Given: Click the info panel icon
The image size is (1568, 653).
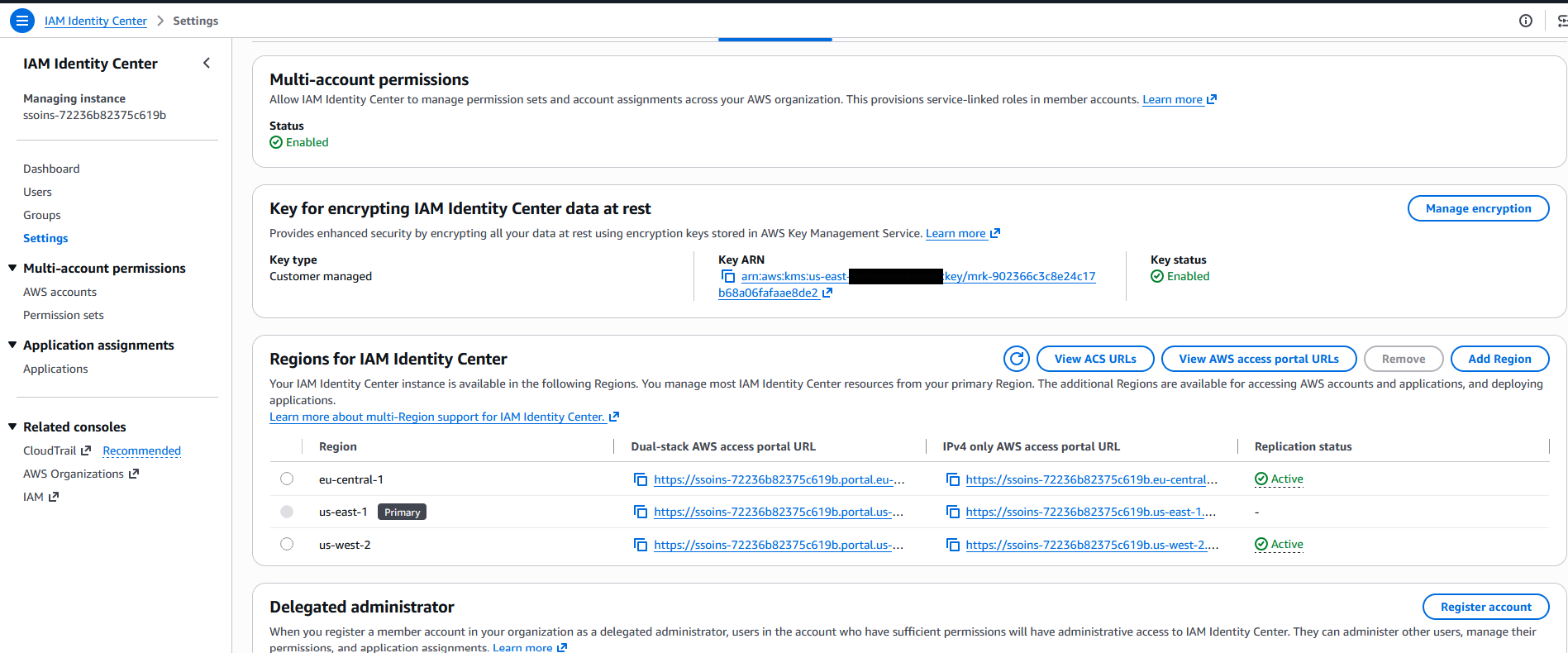Looking at the screenshot, I should click(1526, 21).
